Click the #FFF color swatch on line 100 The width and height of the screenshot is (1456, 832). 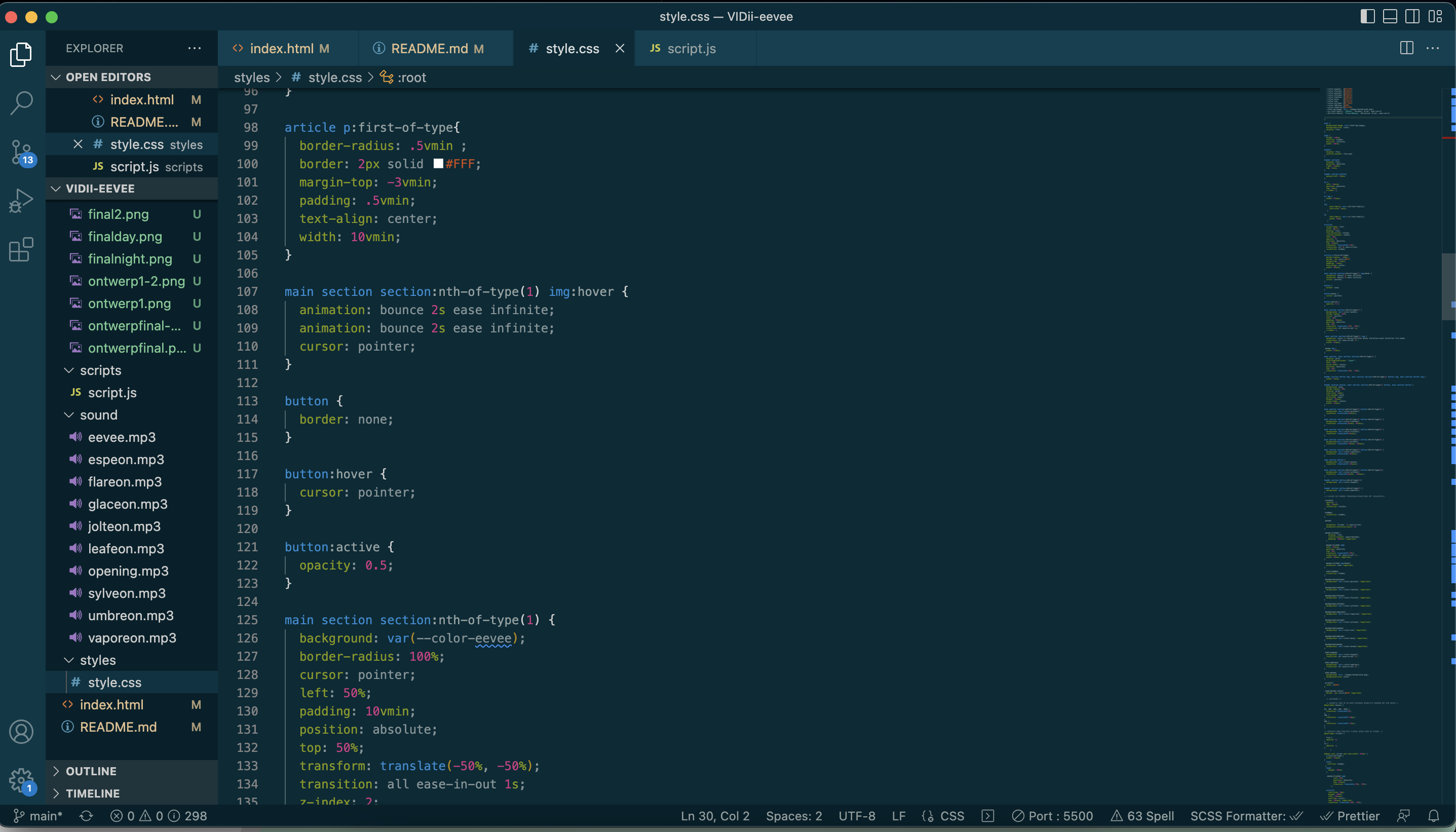coord(438,164)
